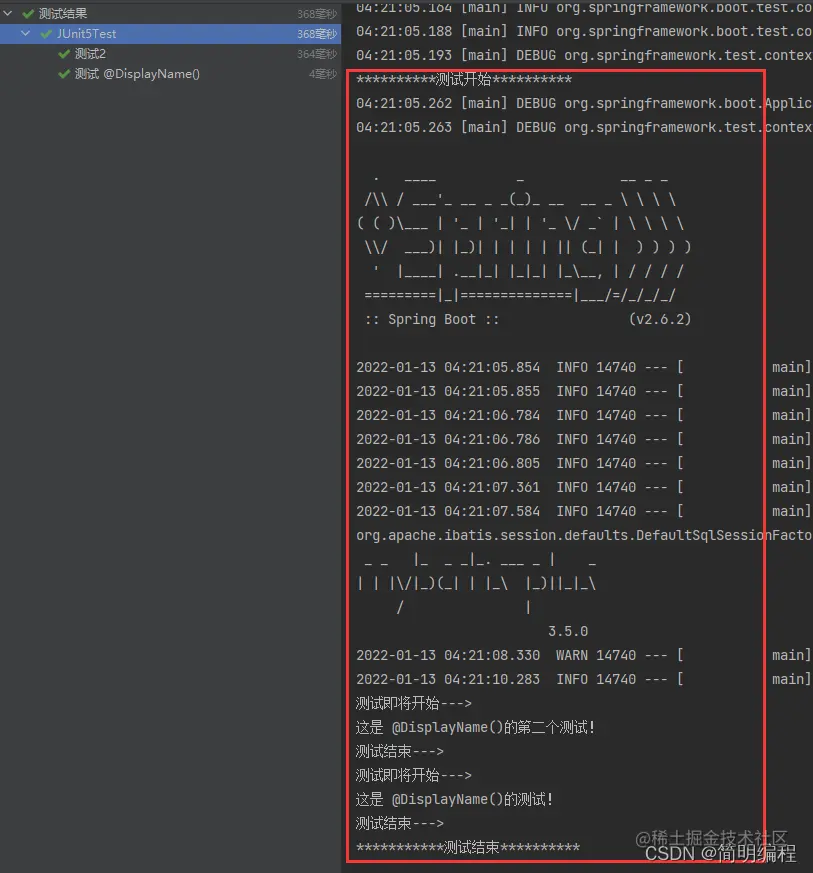Collapse the JUnit5Test tree node
The width and height of the screenshot is (813, 873).
[26, 33]
